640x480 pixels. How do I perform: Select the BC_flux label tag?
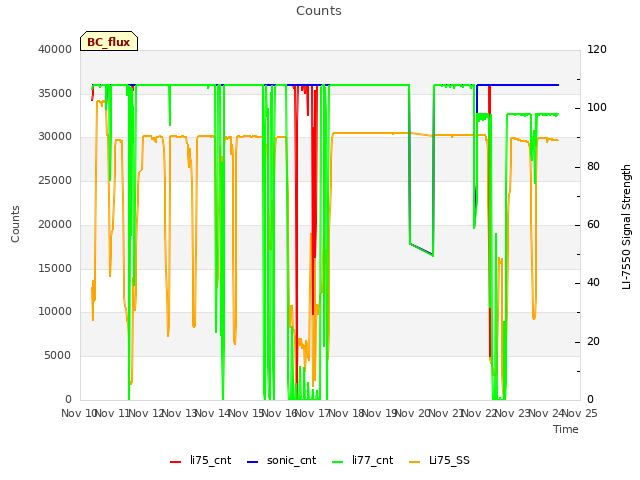click(109, 41)
